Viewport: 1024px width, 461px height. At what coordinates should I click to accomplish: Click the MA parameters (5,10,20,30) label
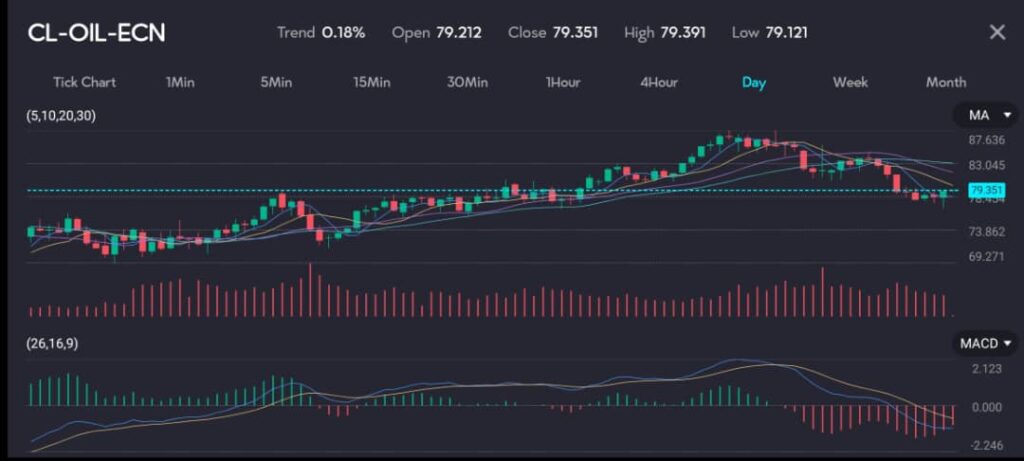61,116
